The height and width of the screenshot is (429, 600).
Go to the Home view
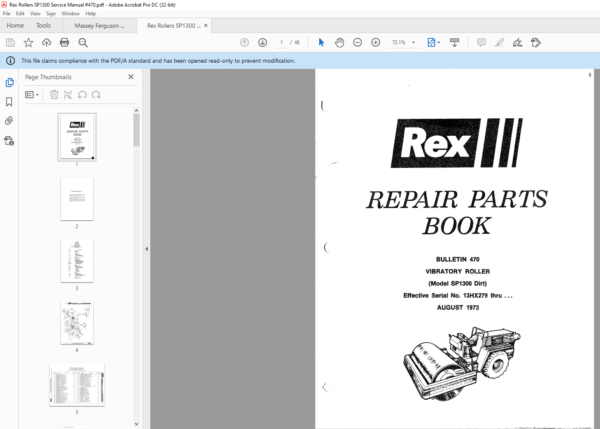15,25
